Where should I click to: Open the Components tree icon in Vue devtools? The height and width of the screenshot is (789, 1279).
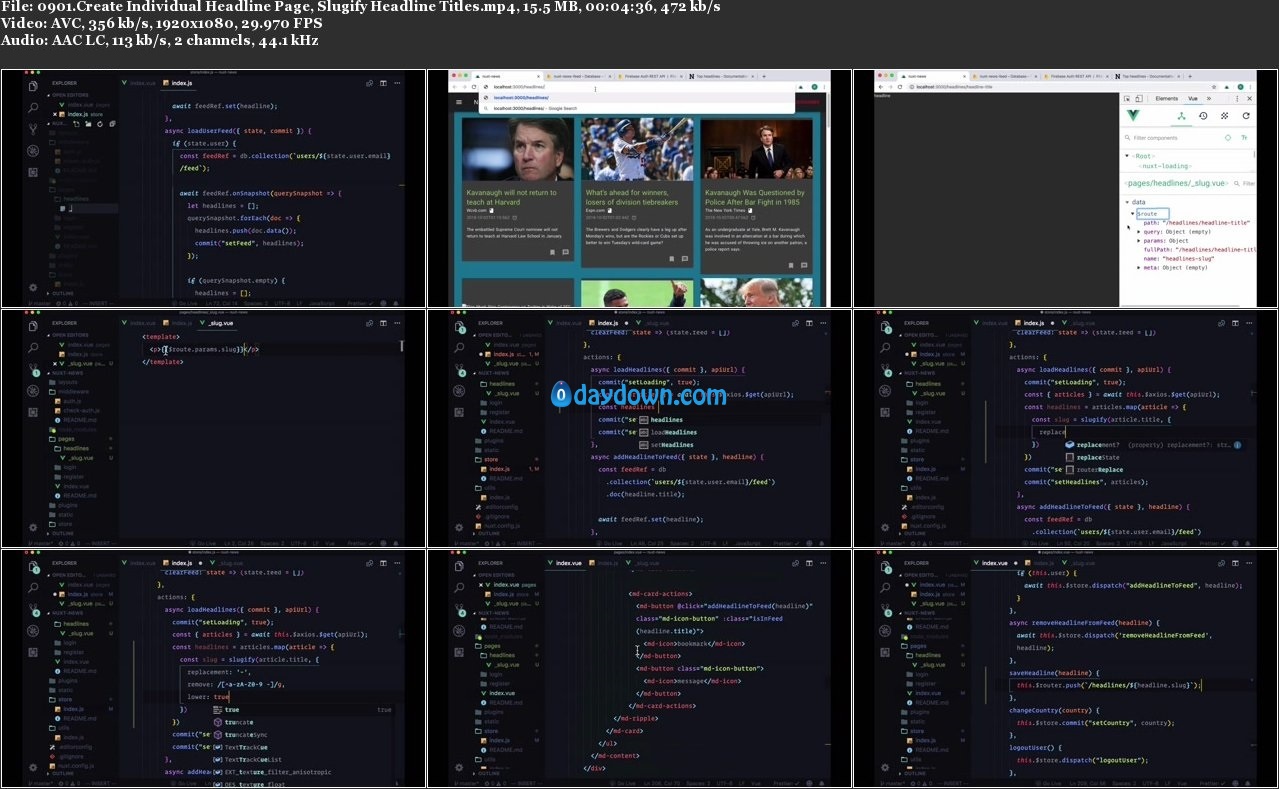click(x=1181, y=116)
